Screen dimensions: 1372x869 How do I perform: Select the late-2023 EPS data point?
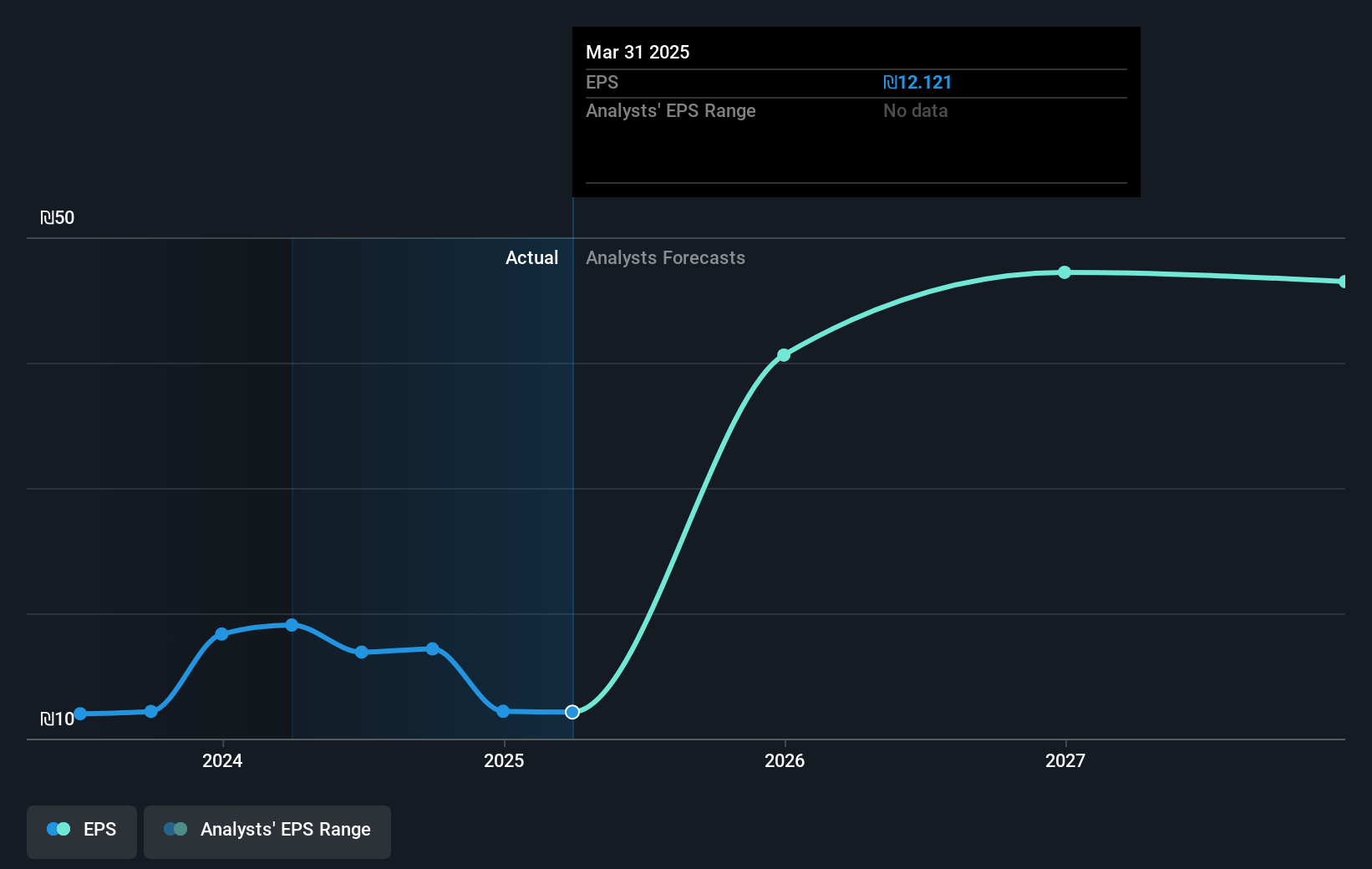[x=150, y=712]
